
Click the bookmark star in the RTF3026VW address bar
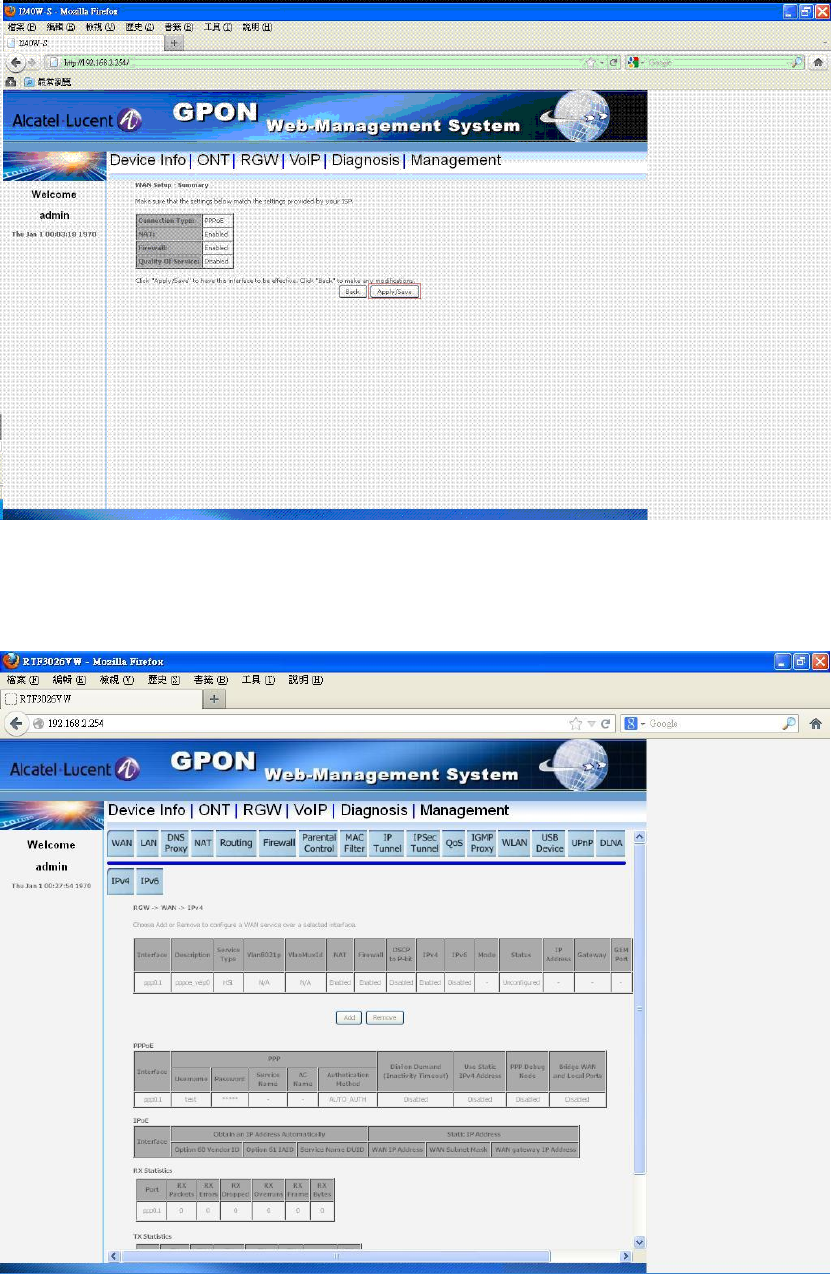tap(576, 723)
